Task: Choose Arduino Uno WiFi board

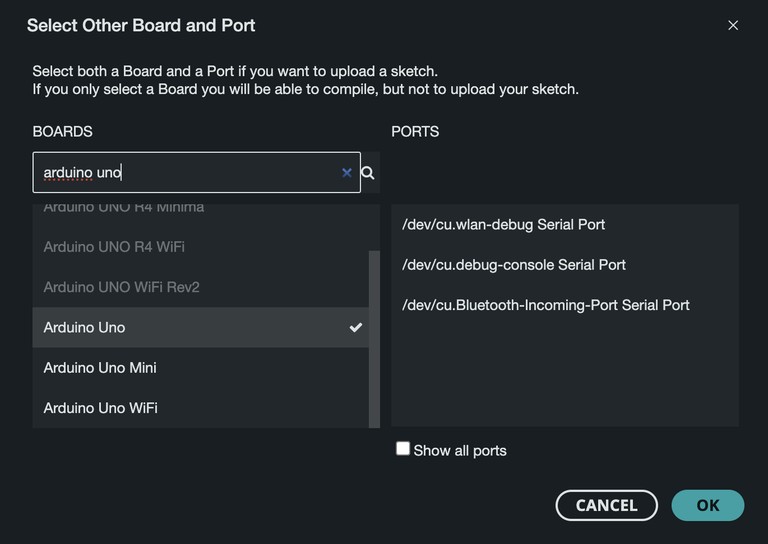Action: 101,407
